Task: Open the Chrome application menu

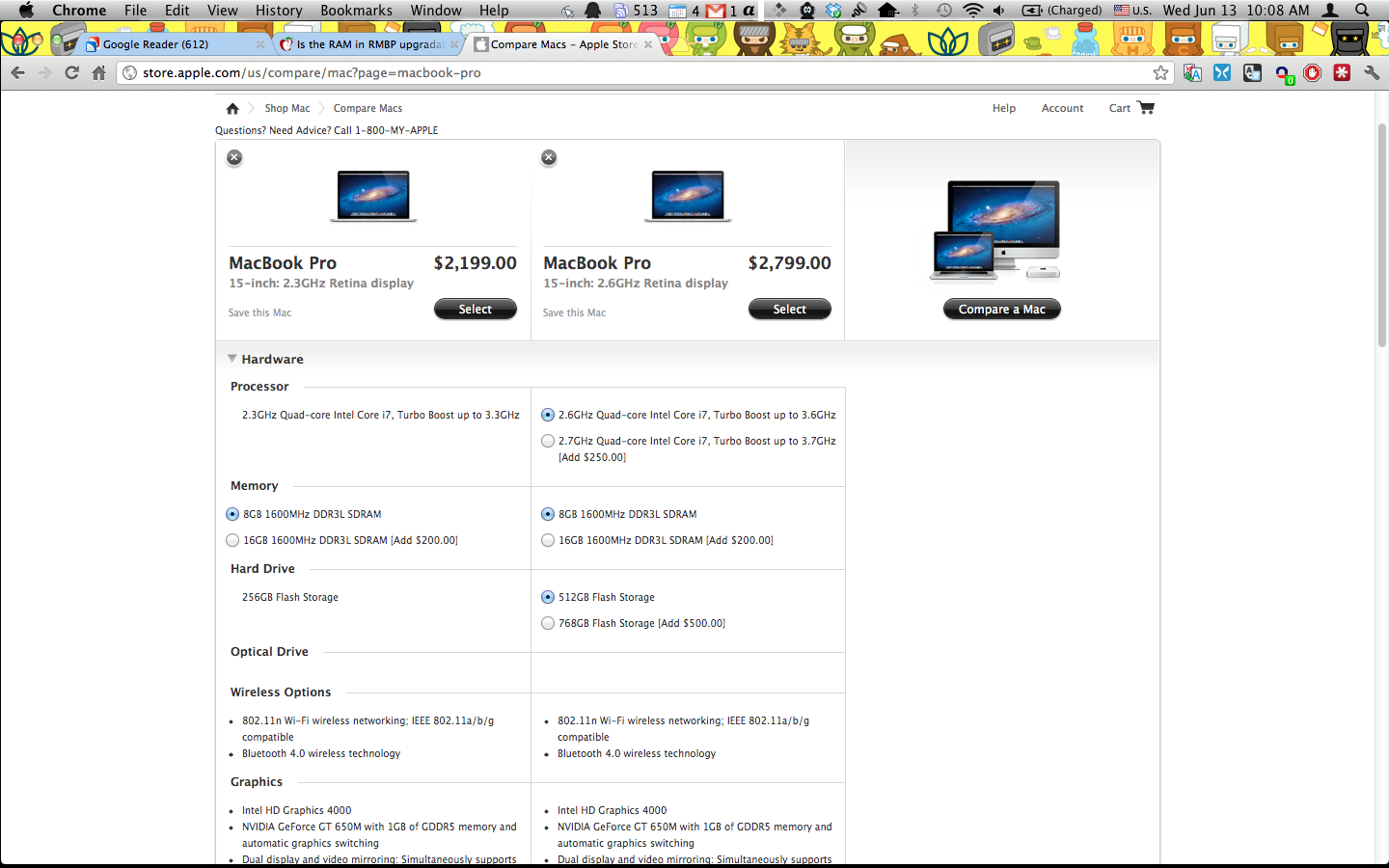Action: tap(79, 10)
